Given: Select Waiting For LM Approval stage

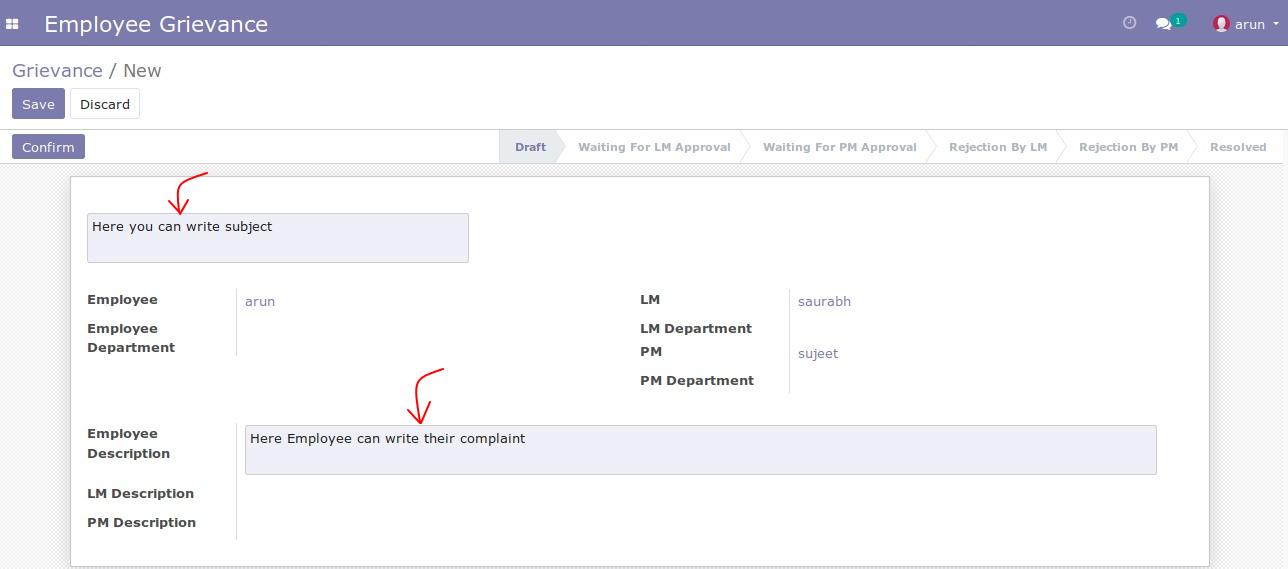Looking at the screenshot, I should point(654,147).
